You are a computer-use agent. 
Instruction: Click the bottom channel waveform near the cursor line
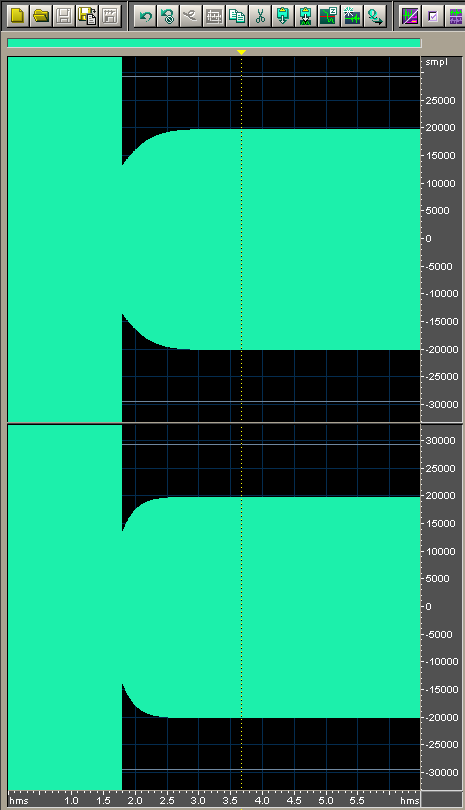click(x=241, y=607)
